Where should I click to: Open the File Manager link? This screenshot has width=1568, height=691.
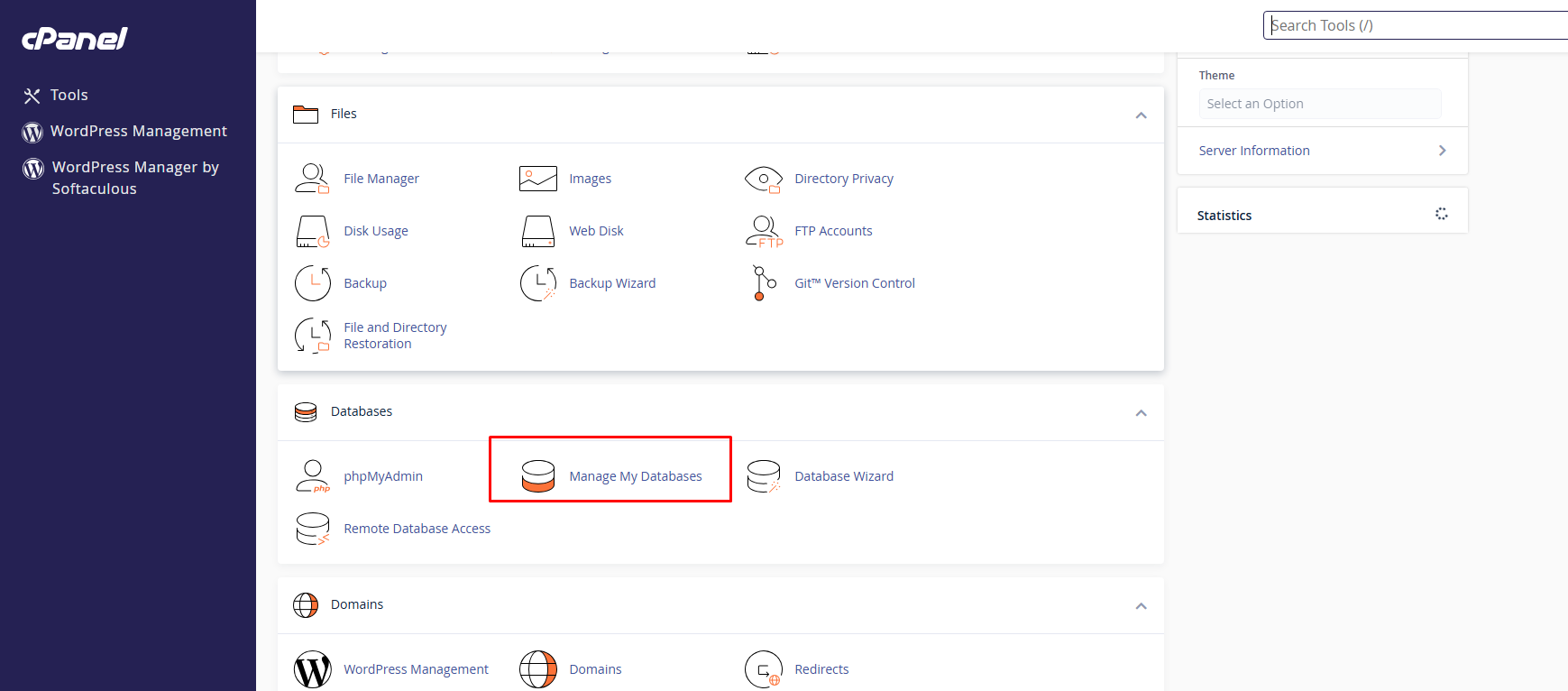click(381, 179)
